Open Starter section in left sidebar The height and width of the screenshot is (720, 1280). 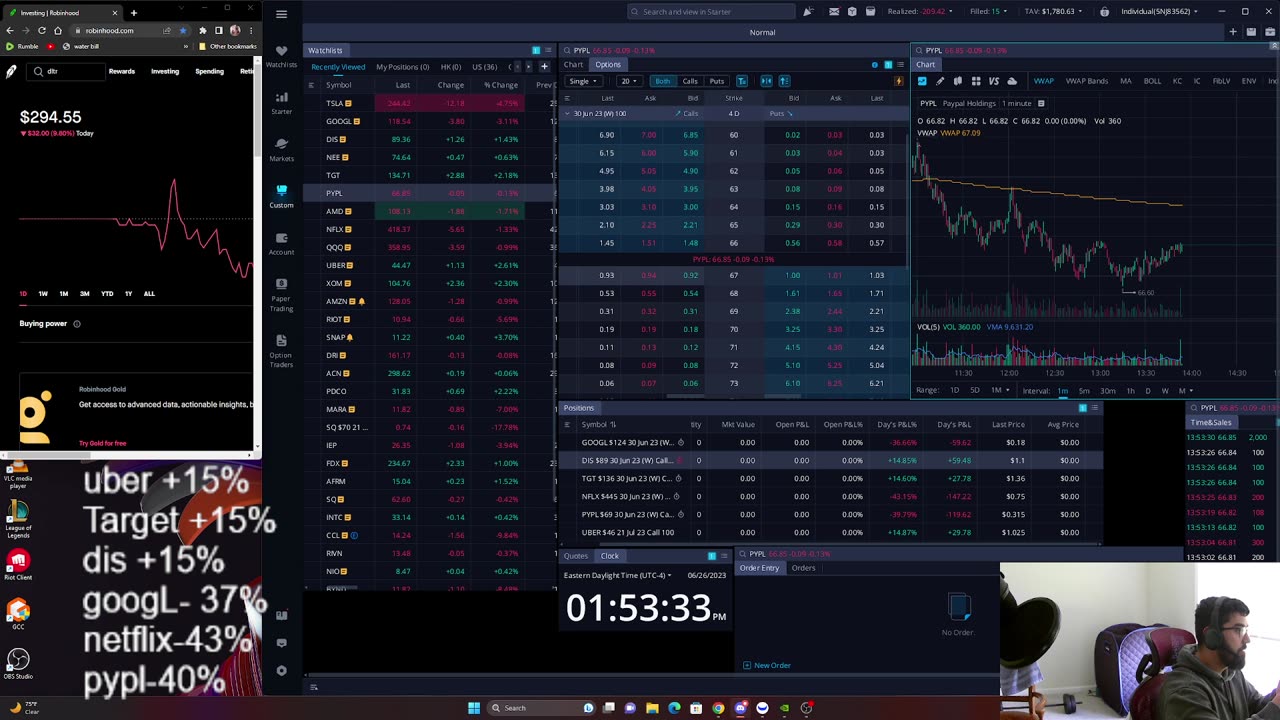pos(281,102)
